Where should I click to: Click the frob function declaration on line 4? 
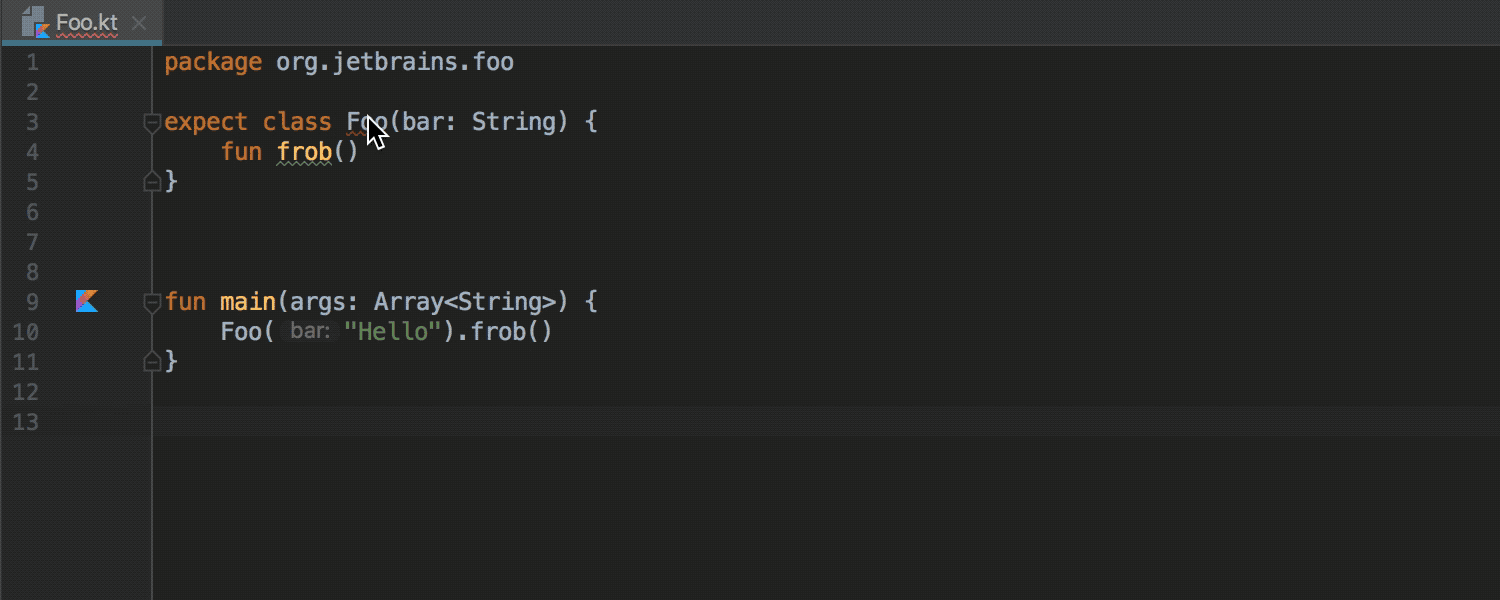(x=304, y=152)
